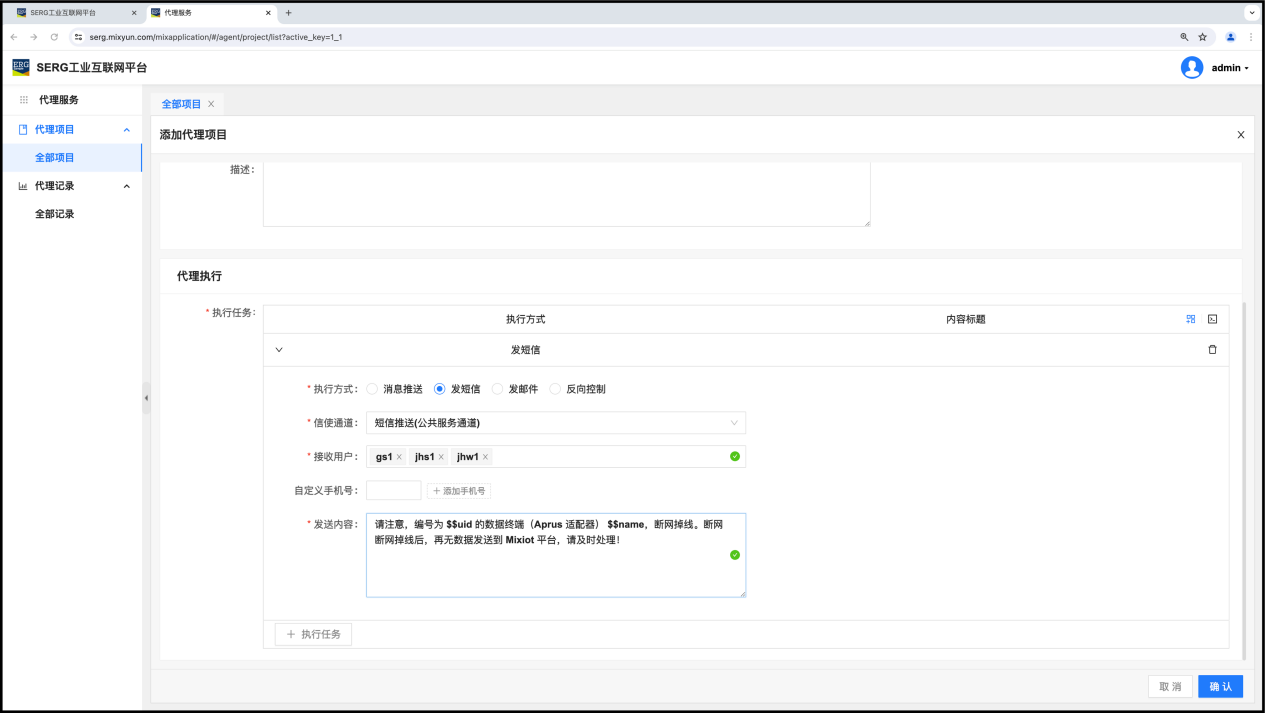
Task: Select the 消息推送 radio option
Action: tap(373, 389)
